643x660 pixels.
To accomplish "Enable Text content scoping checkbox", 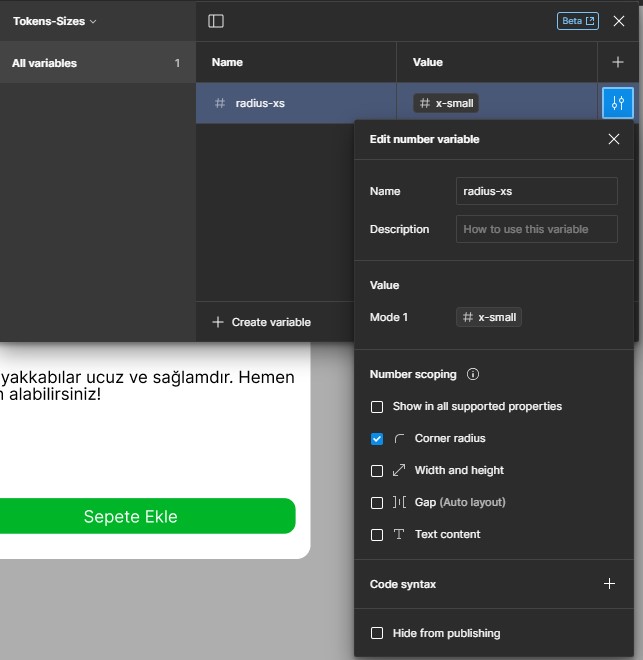I will coord(377,535).
